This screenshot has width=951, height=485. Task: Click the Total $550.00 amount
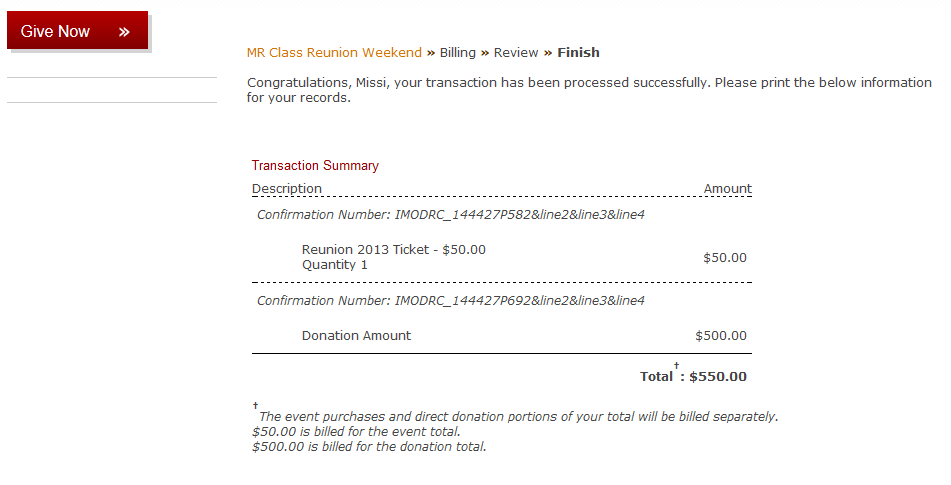tap(717, 376)
